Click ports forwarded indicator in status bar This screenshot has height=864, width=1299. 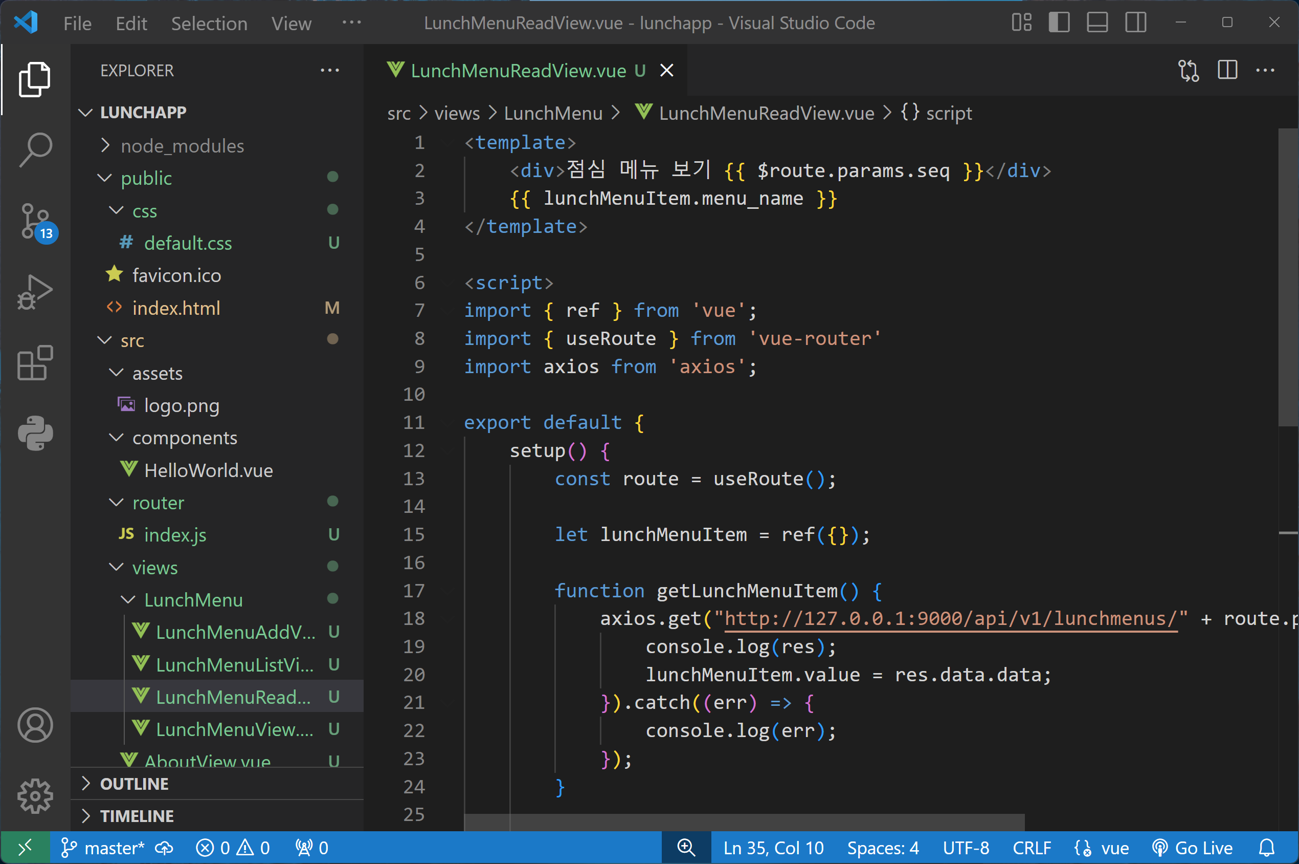point(312,847)
